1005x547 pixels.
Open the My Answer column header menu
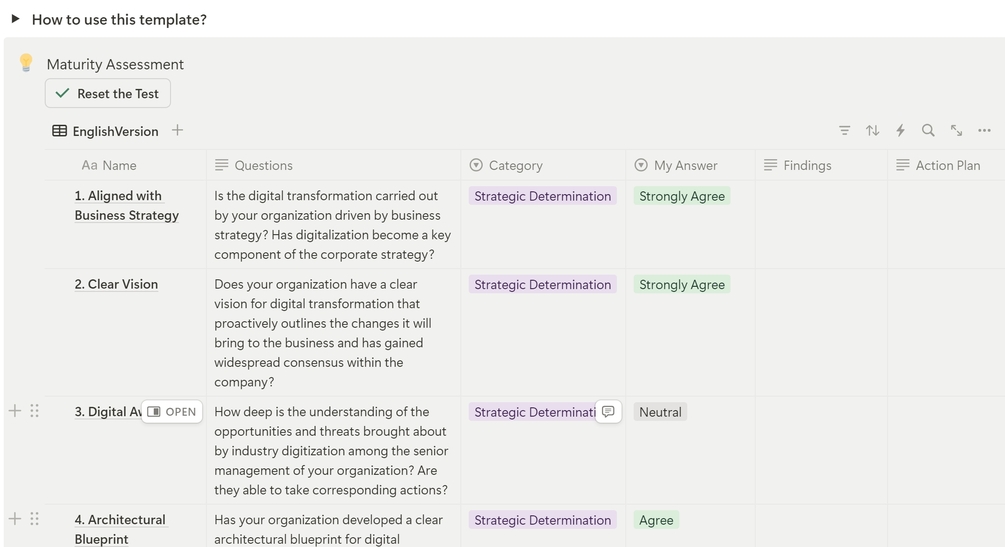[x=685, y=165]
